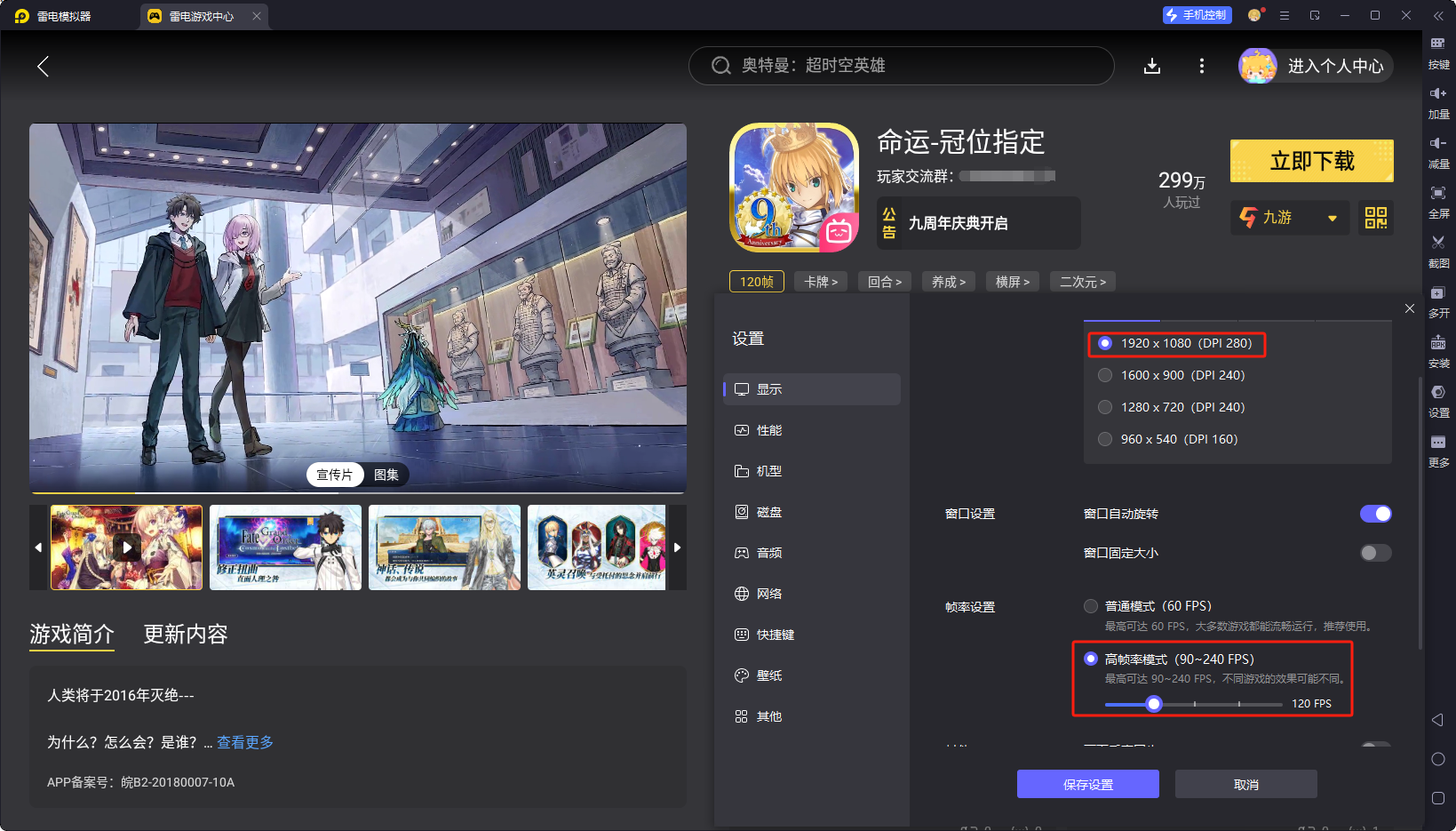Open 机型 device model settings
Screen dimensions: 1456x831
[812, 471]
